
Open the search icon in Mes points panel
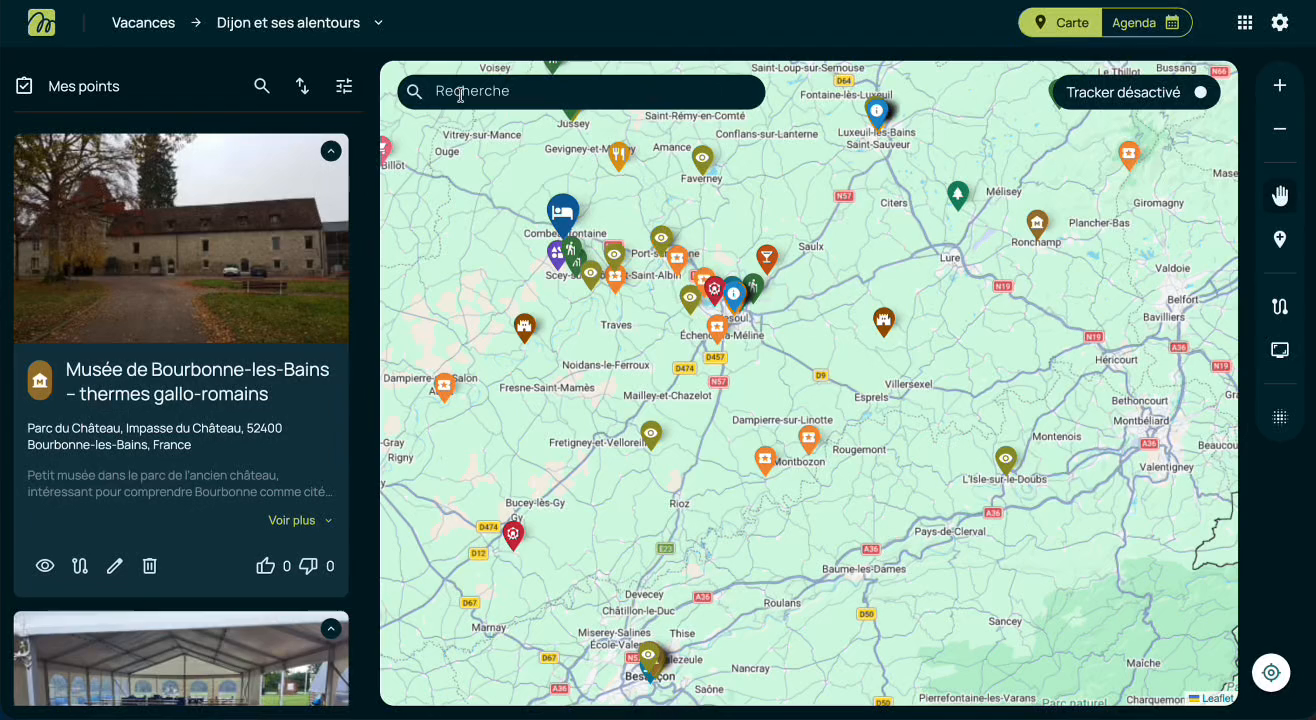click(x=262, y=86)
